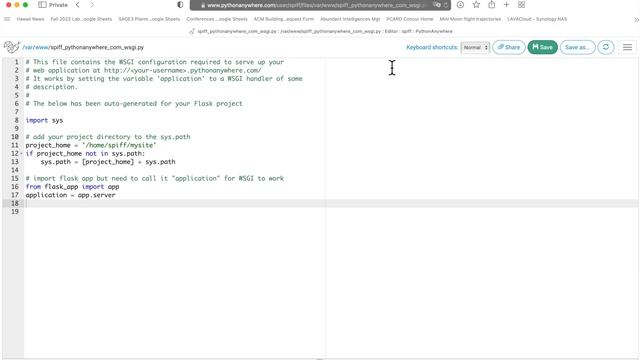Screen dimensions: 640x360
Task: Toggle the Safari sidebar icon
Action: (x=42, y=5)
